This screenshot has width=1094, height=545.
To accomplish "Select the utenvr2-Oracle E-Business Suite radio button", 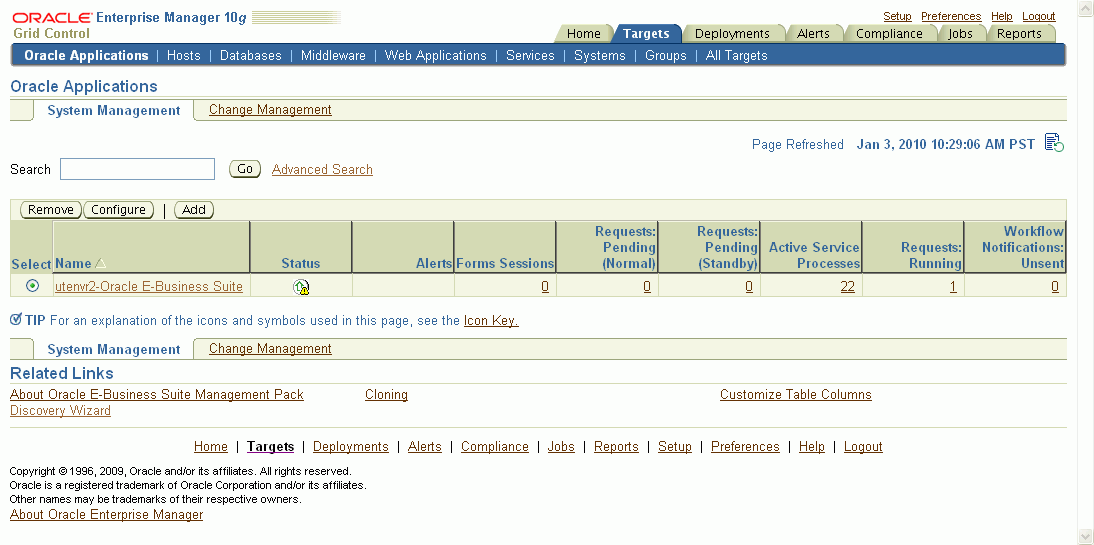I will tap(32, 285).
